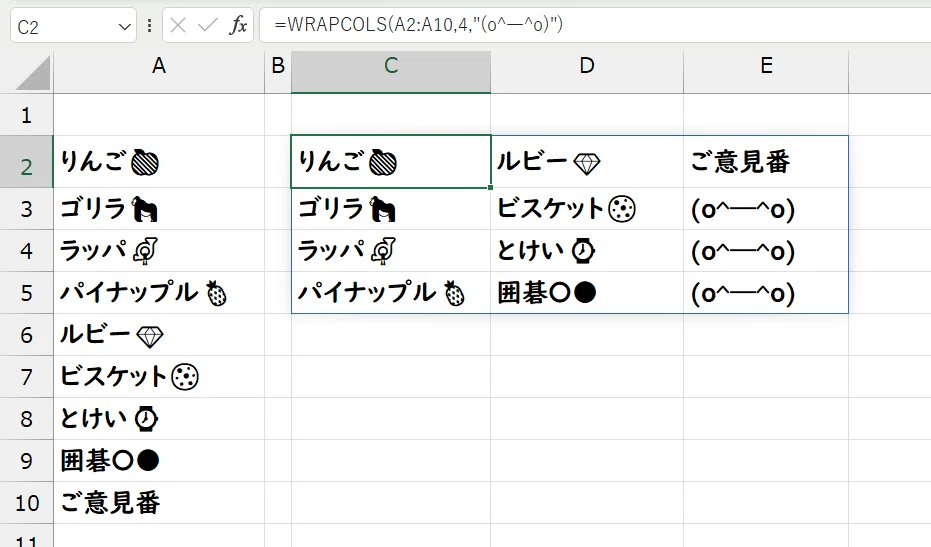Click cell A2 containing りんご
The height and width of the screenshot is (547, 931).
pos(159,162)
